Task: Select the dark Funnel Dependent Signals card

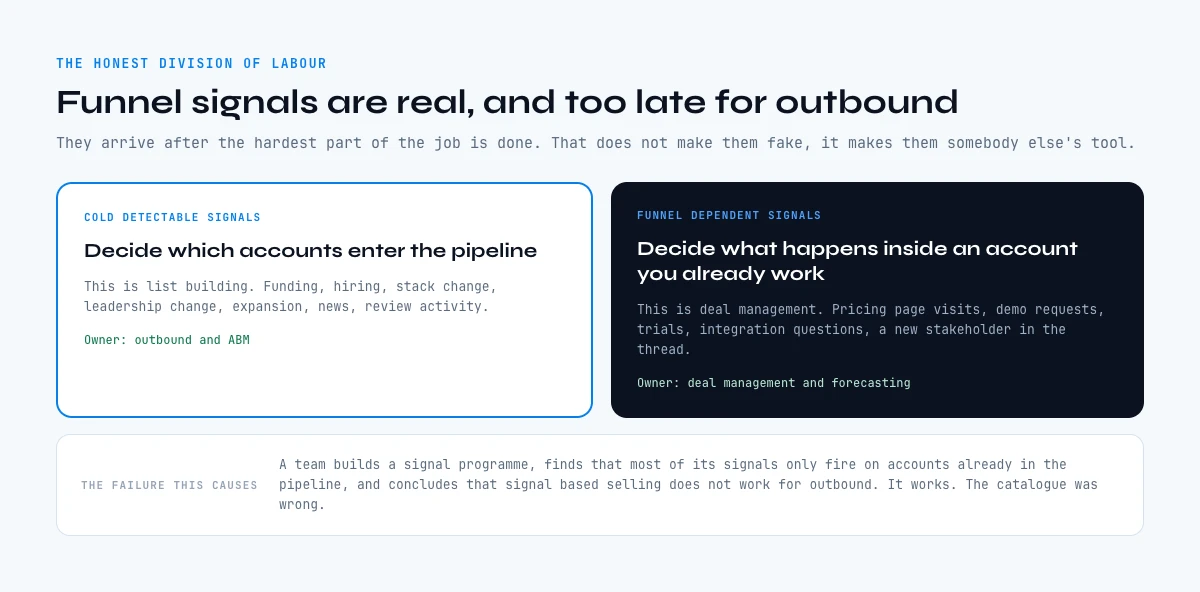Action: tap(877, 300)
